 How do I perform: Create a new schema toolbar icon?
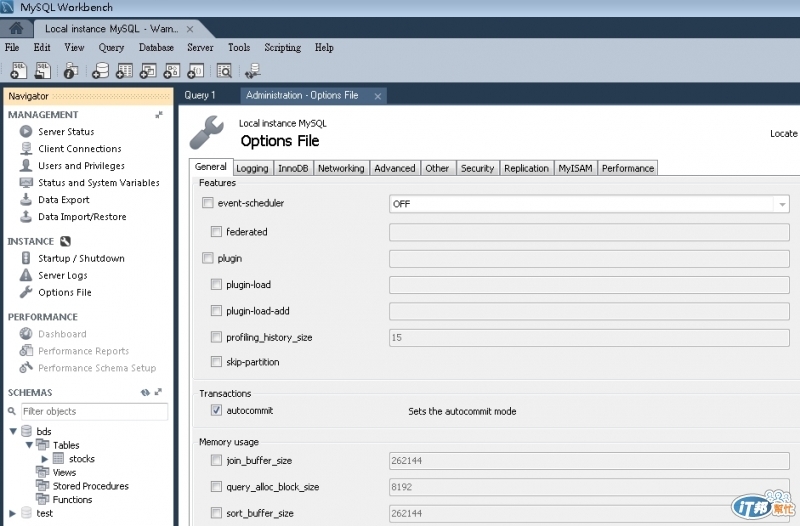click(x=100, y=70)
